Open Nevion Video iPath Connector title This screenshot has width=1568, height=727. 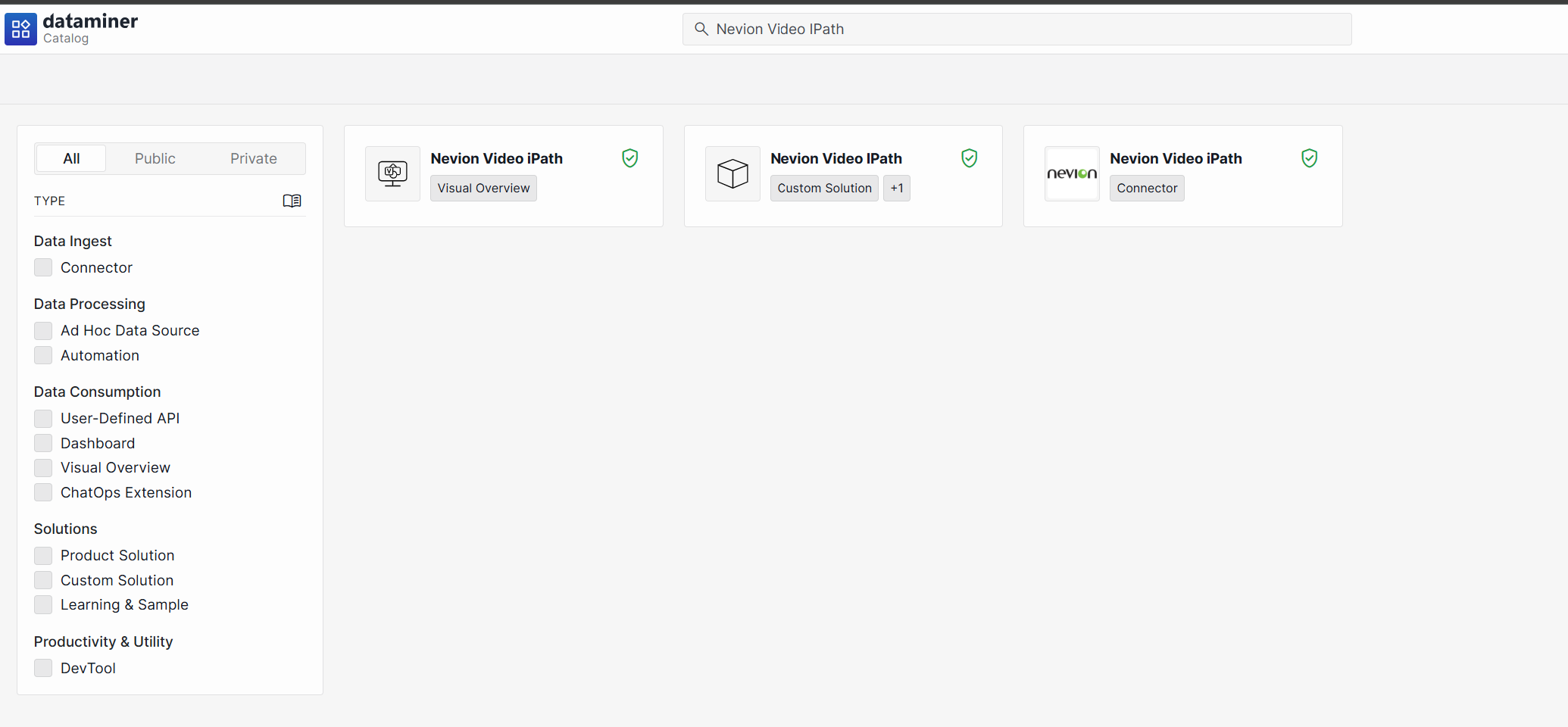(1176, 158)
